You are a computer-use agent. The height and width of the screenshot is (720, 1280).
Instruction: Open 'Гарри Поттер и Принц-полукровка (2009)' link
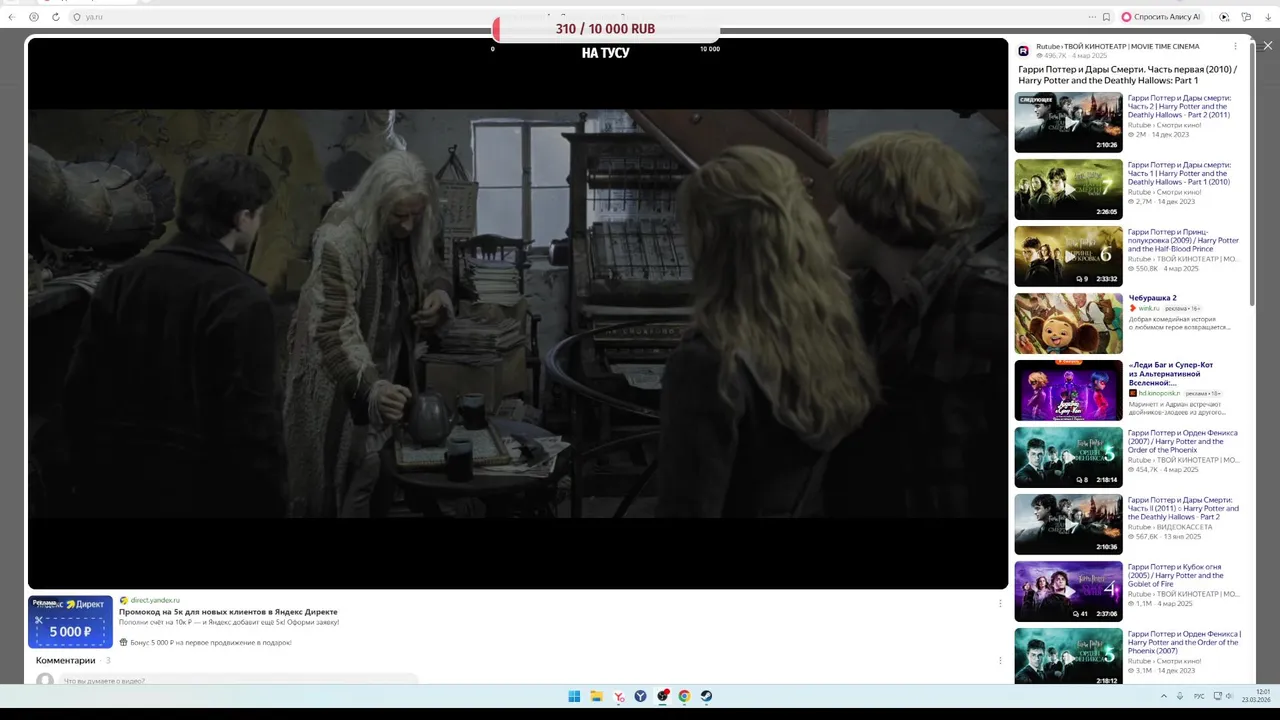1183,241
